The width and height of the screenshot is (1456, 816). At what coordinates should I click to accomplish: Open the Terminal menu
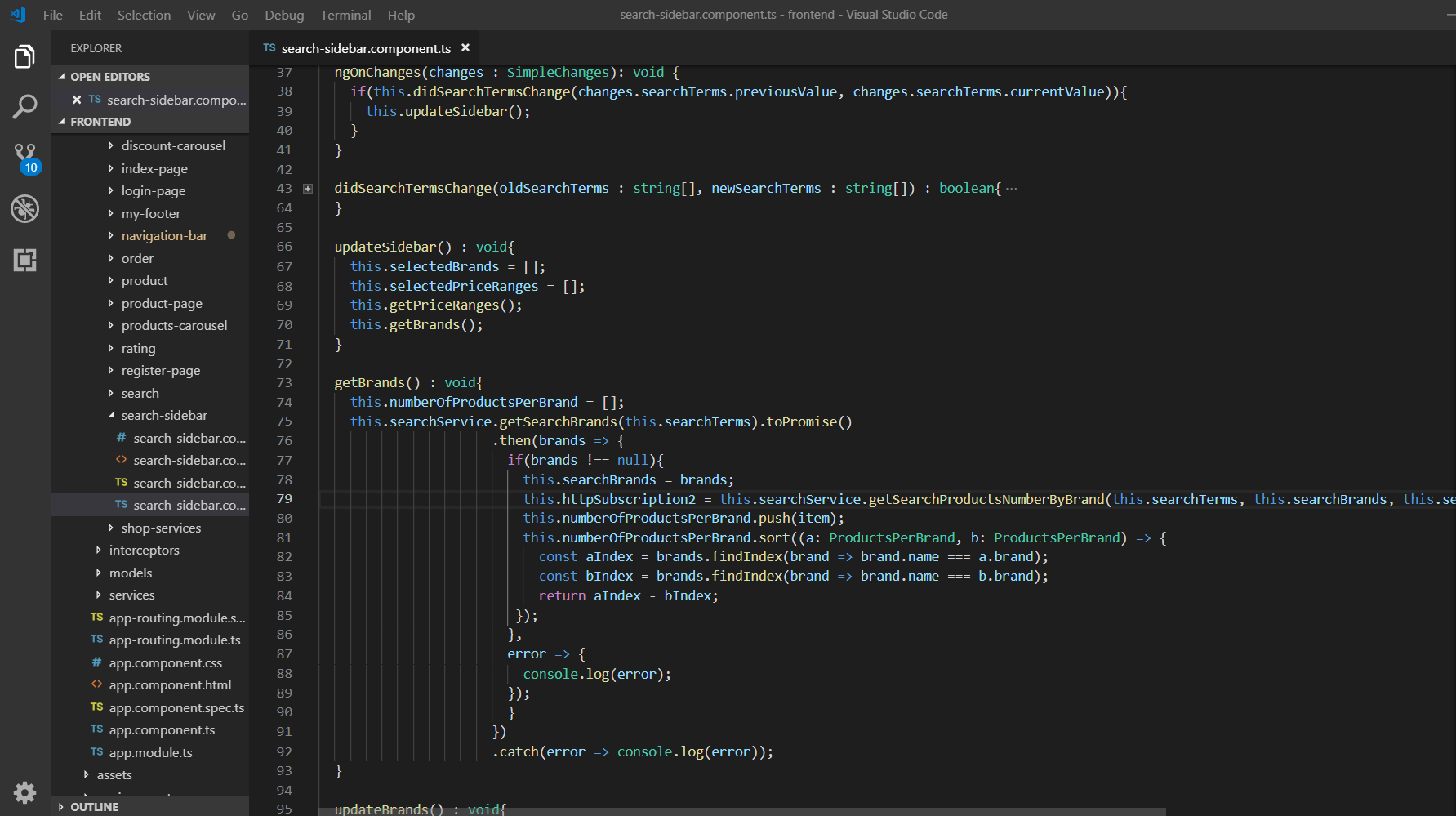point(345,15)
